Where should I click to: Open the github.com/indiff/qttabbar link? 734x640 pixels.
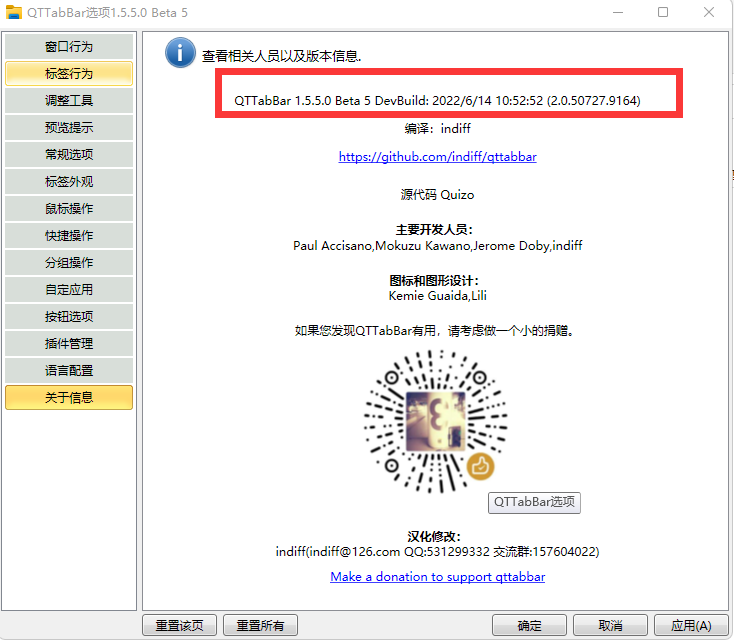click(437, 156)
